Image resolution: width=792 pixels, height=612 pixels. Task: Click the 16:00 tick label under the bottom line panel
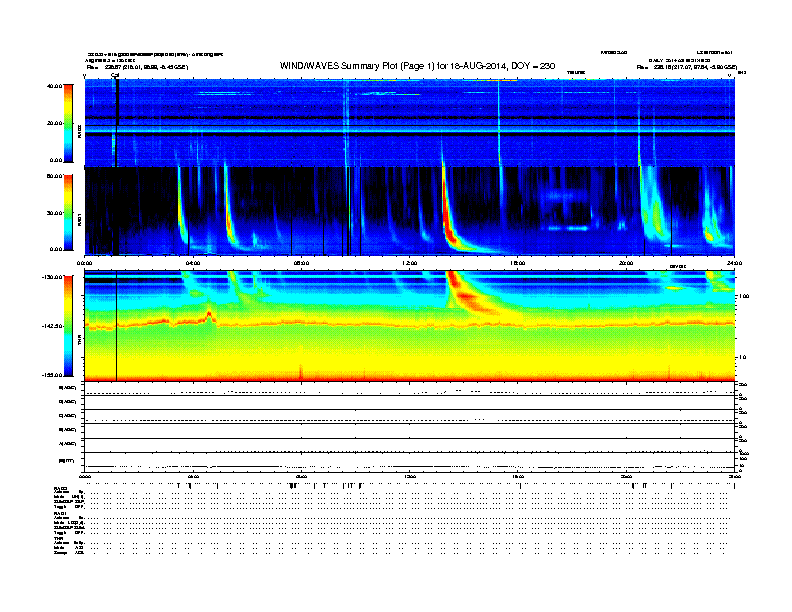coord(518,477)
